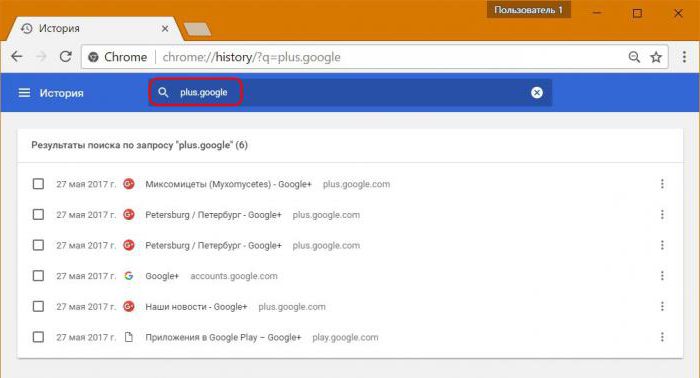Open actions menu for Наши новости entry
This screenshot has height=378, width=700.
point(662,307)
